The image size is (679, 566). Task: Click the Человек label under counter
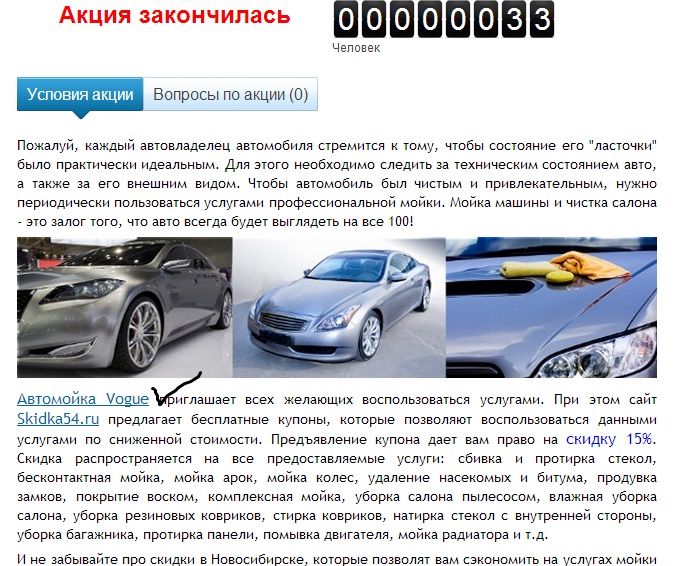pos(356,48)
